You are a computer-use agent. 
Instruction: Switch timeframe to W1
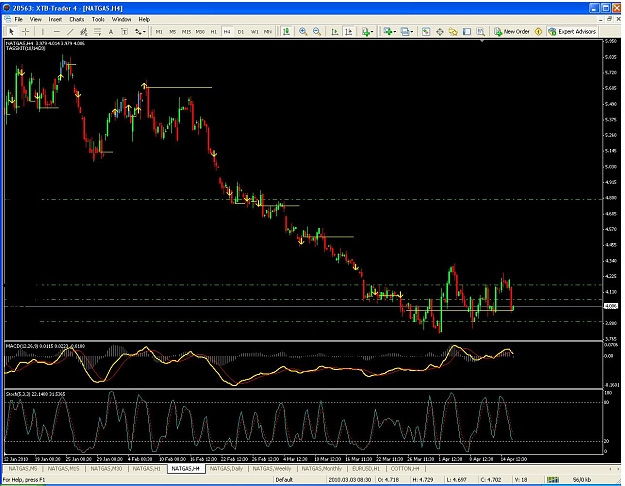(x=255, y=31)
